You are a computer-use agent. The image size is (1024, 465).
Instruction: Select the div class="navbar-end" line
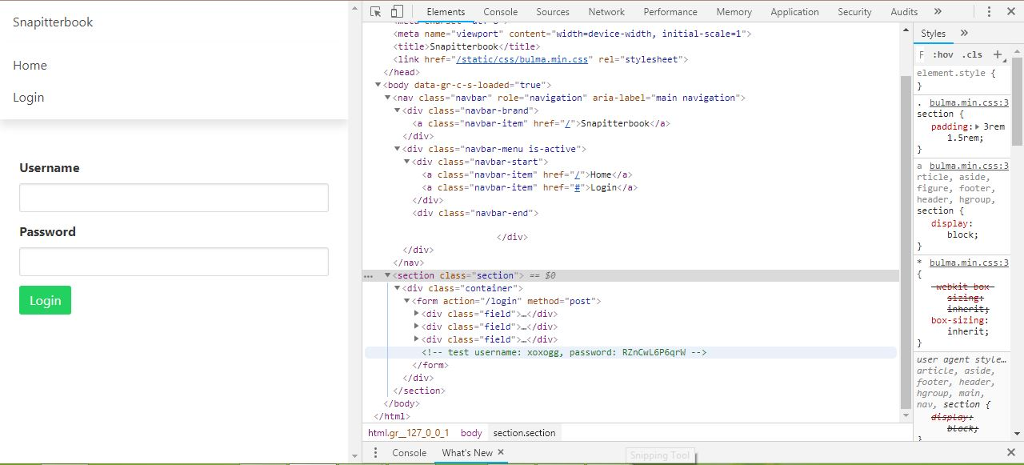(475, 213)
